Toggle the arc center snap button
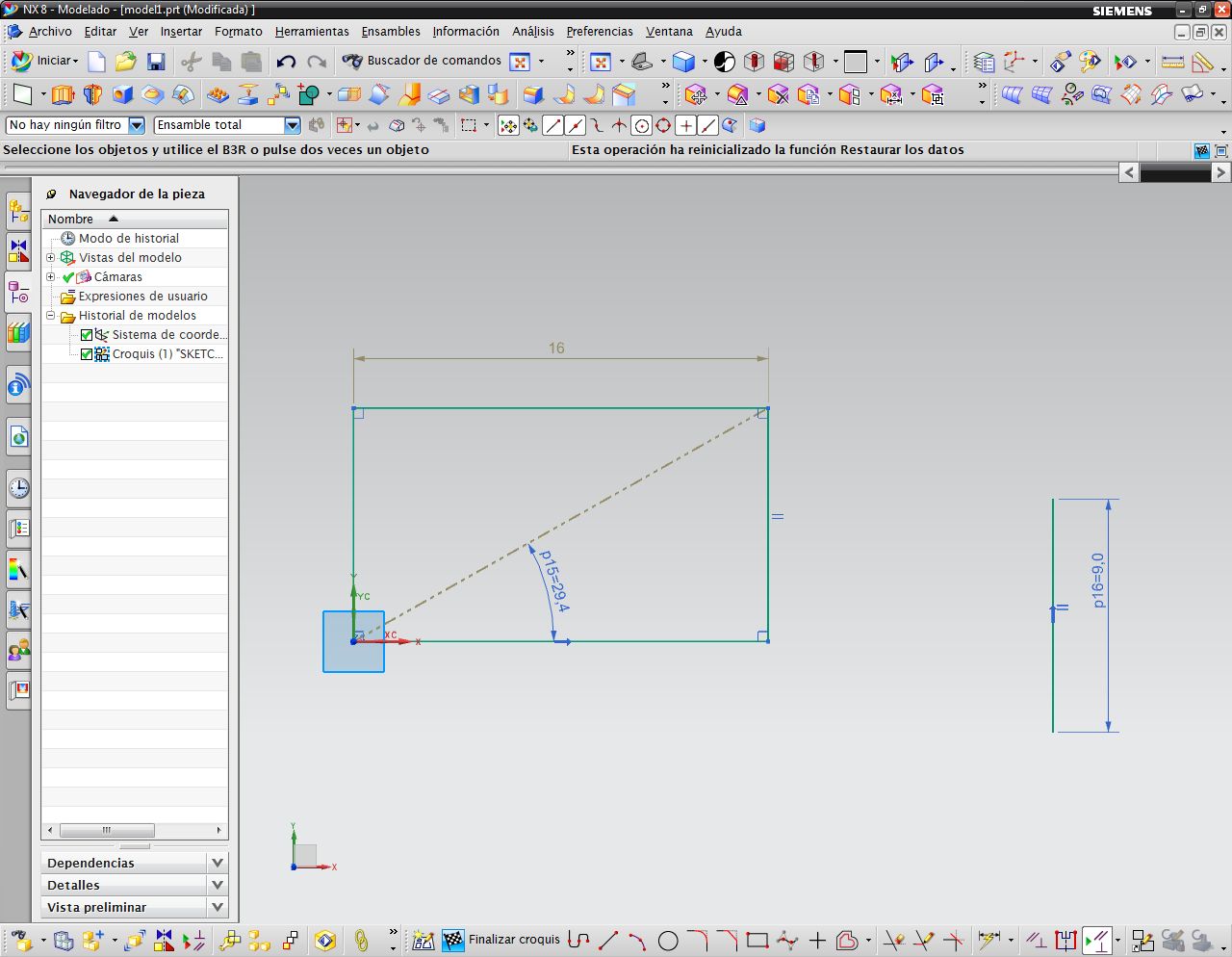The height and width of the screenshot is (957, 1232). pyautogui.click(x=641, y=125)
